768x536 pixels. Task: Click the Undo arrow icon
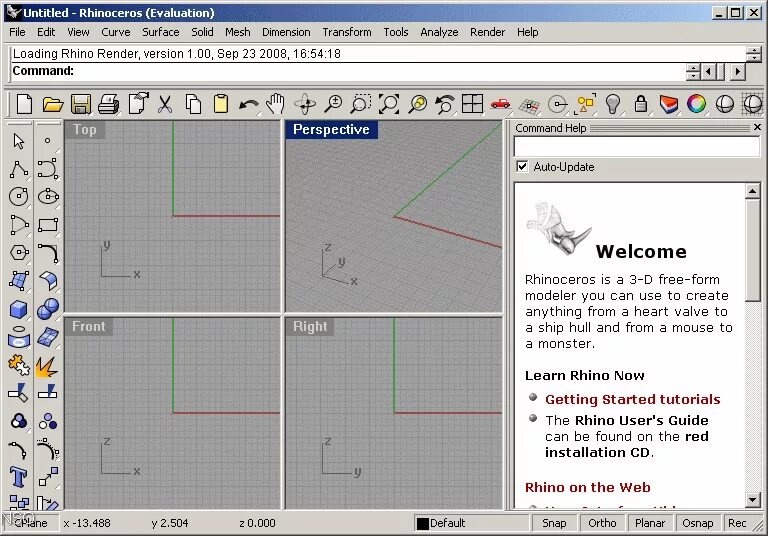[249, 104]
